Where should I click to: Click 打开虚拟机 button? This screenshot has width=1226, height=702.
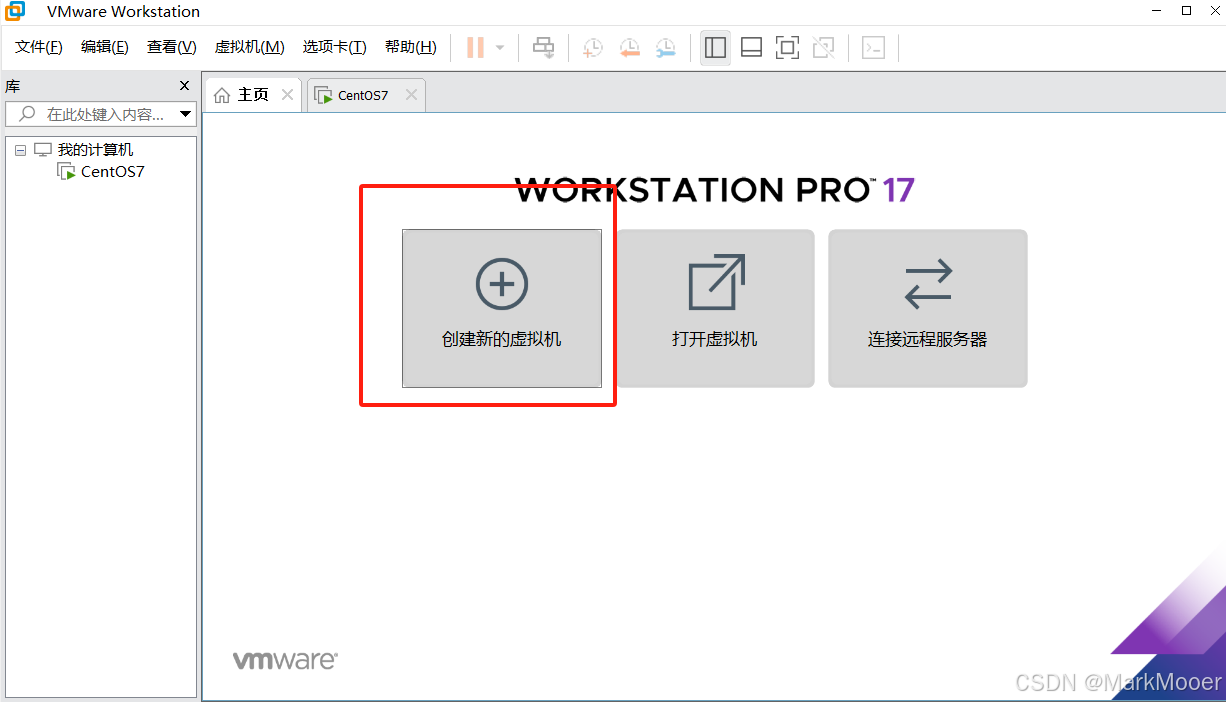[715, 308]
